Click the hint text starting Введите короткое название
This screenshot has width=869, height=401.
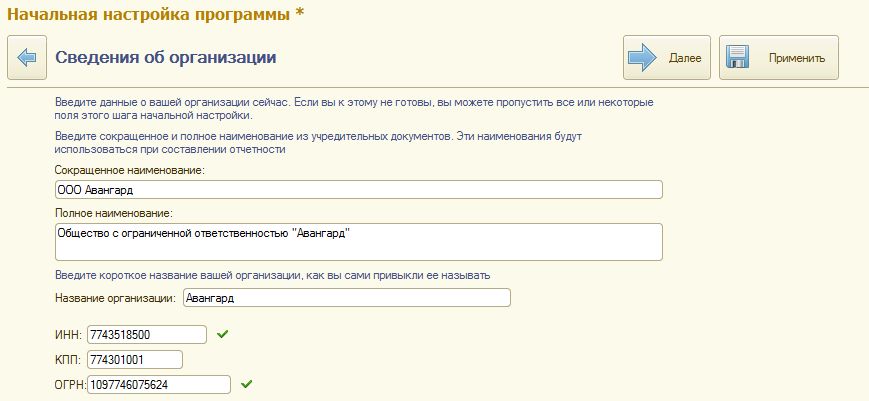[273, 275]
